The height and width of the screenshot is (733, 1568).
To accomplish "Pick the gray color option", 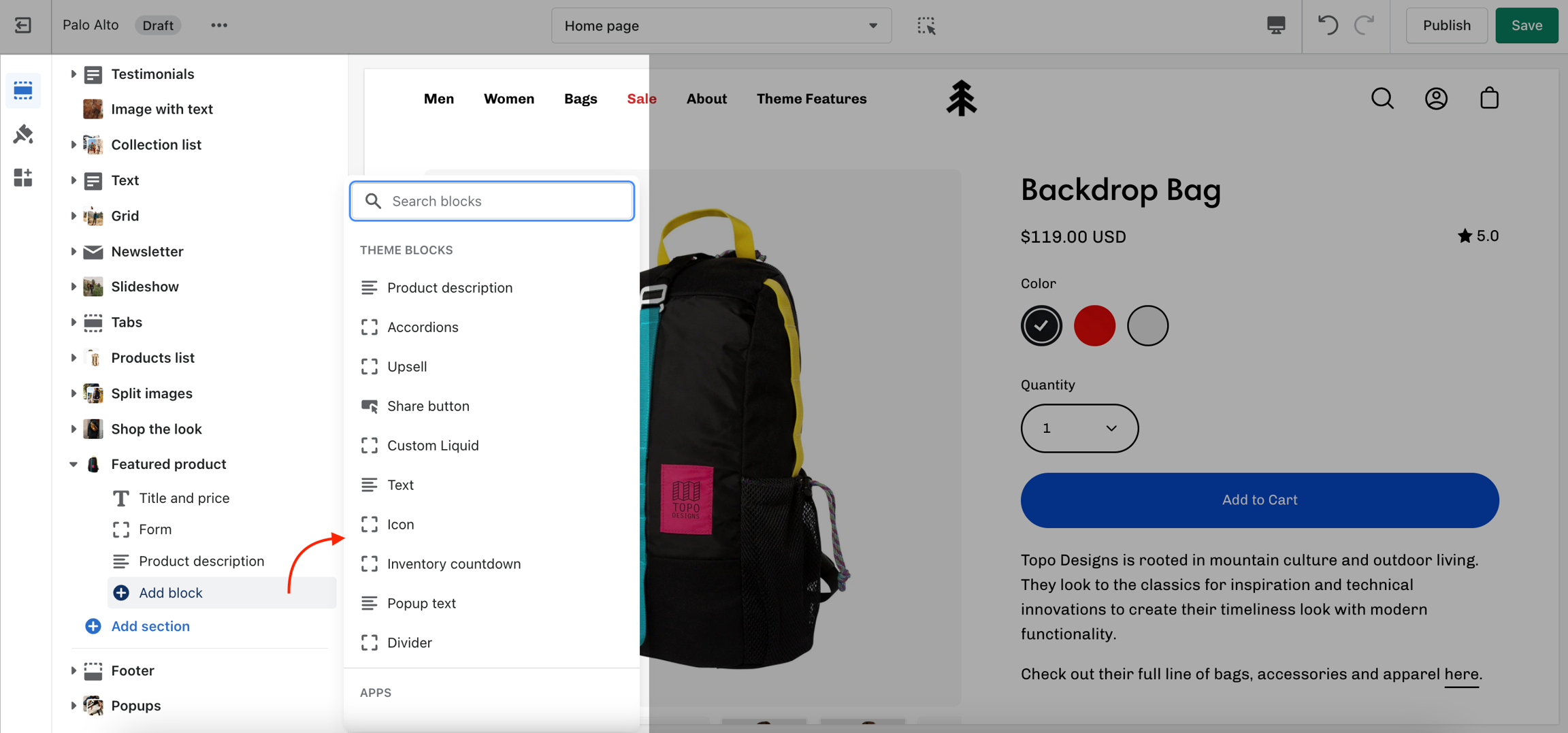I will tap(1147, 326).
